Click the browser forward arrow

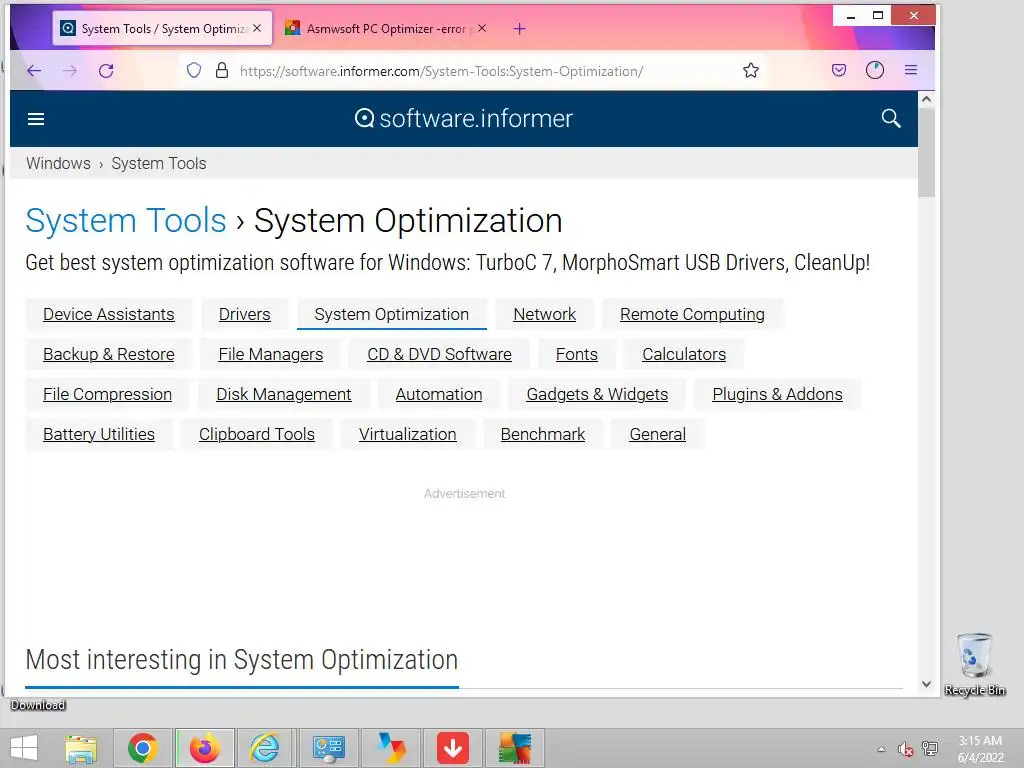(70, 71)
